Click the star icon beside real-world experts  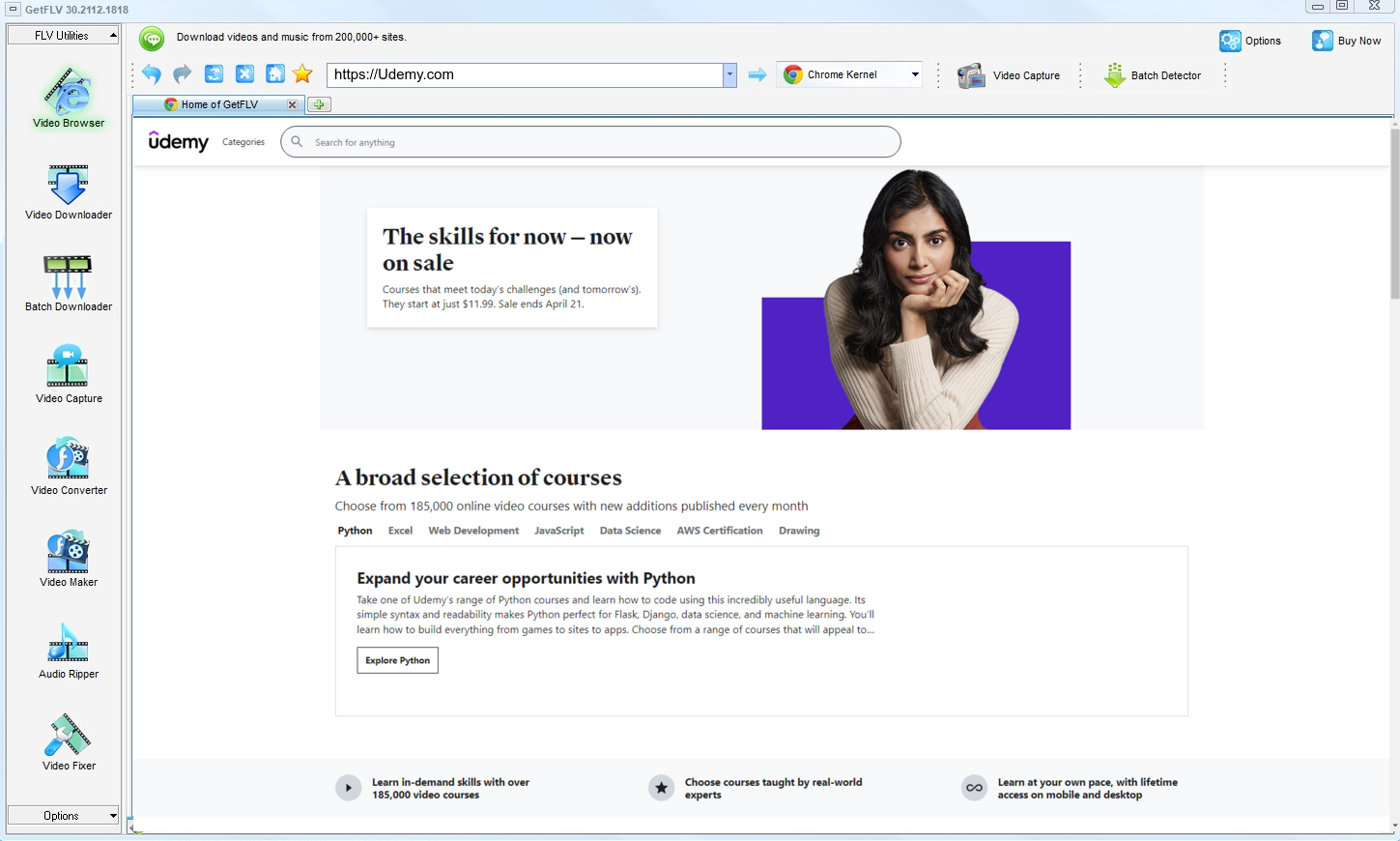(661, 788)
